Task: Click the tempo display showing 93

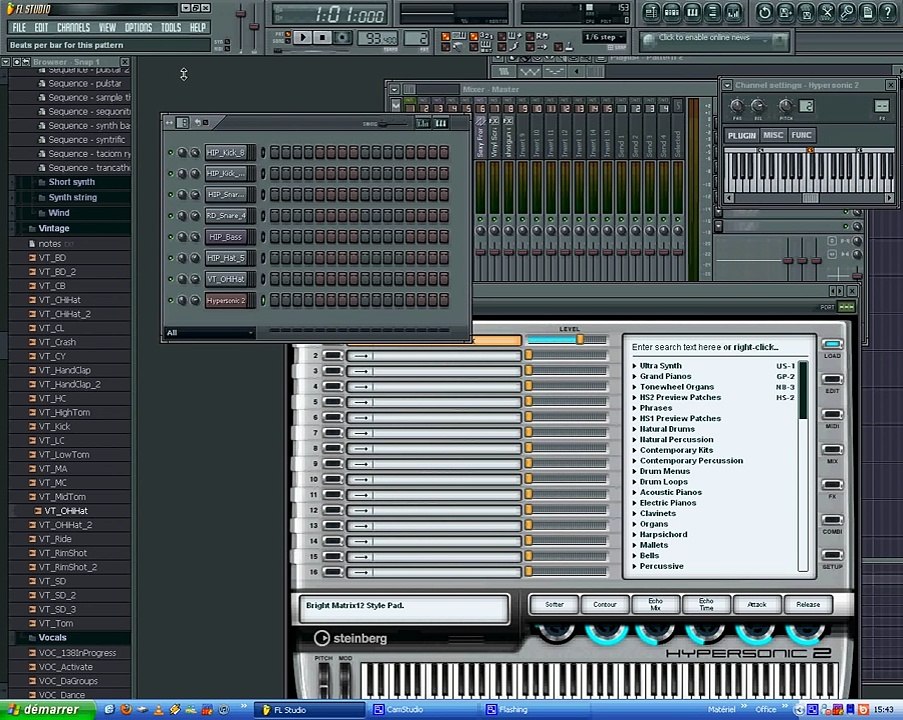Action: pos(377,38)
